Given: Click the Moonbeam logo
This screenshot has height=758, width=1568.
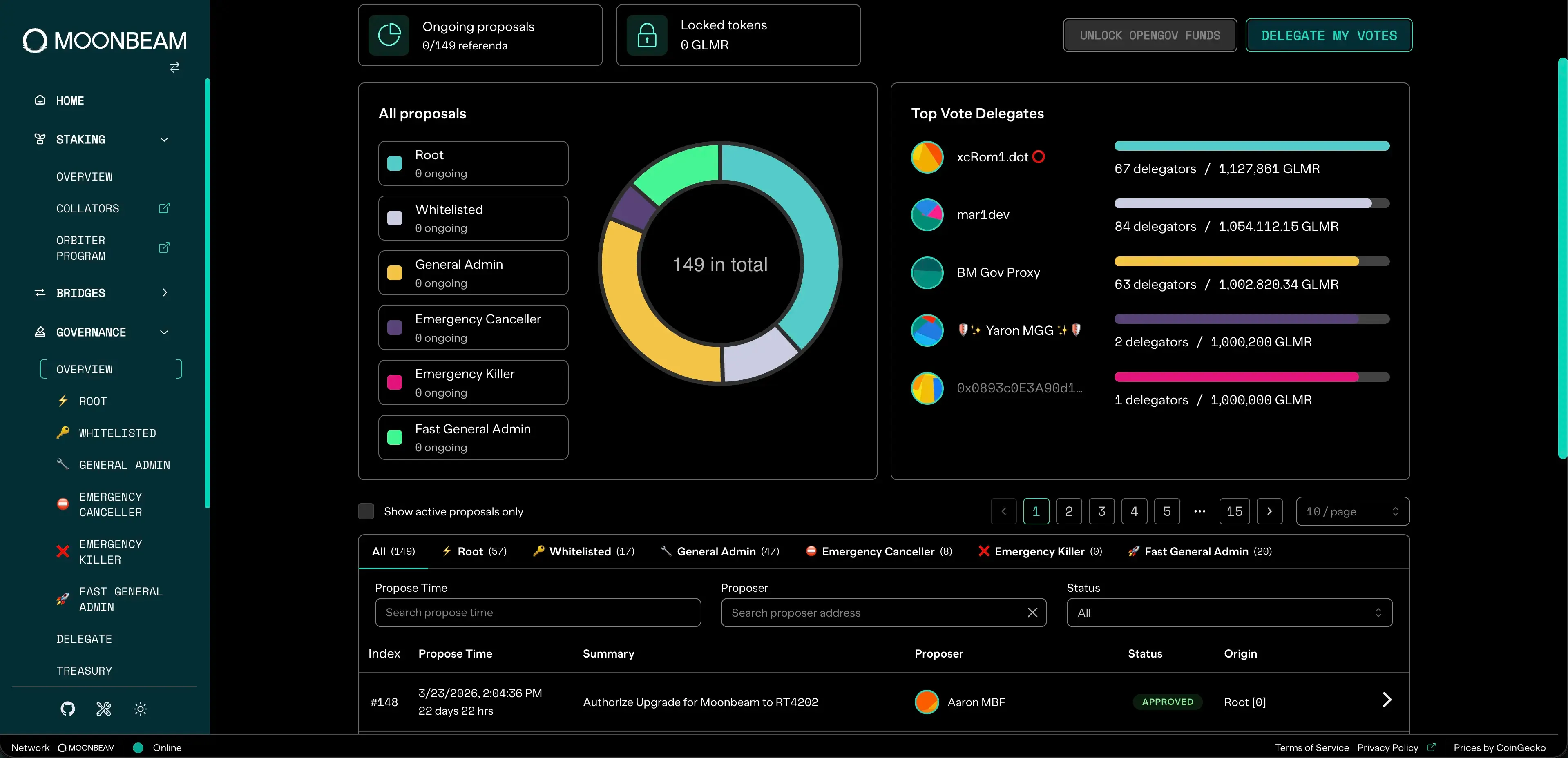Looking at the screenshot, I should (105, 40).
